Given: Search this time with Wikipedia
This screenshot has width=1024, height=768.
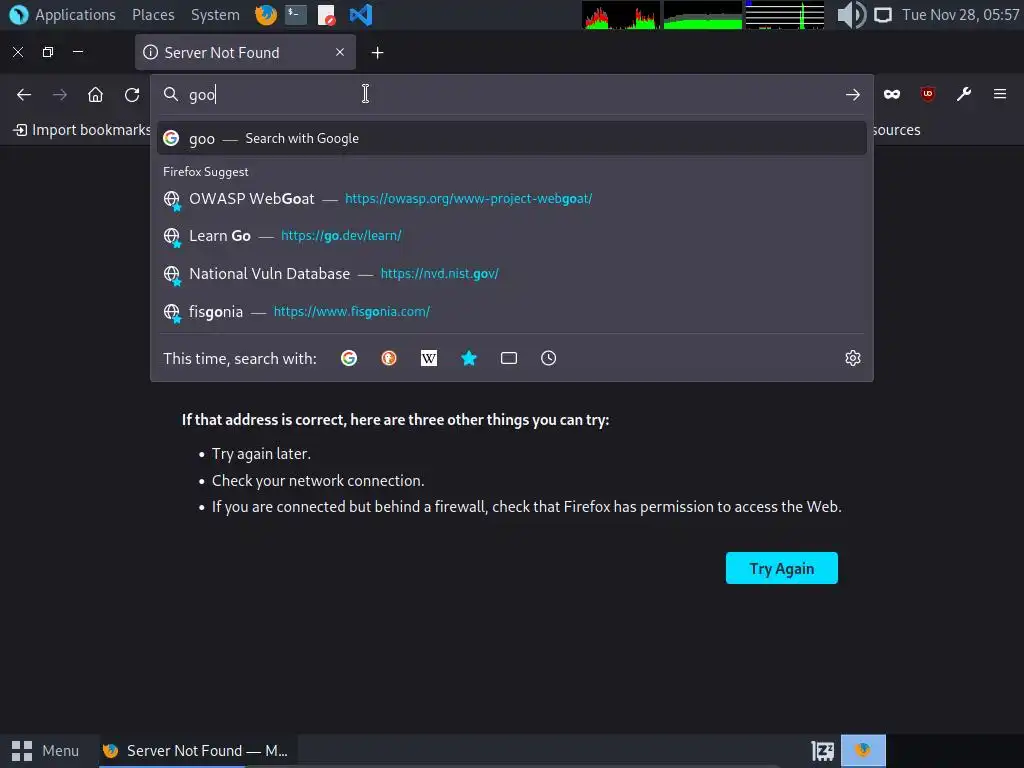Looking at the screenshot, I should tap(428, 358).
